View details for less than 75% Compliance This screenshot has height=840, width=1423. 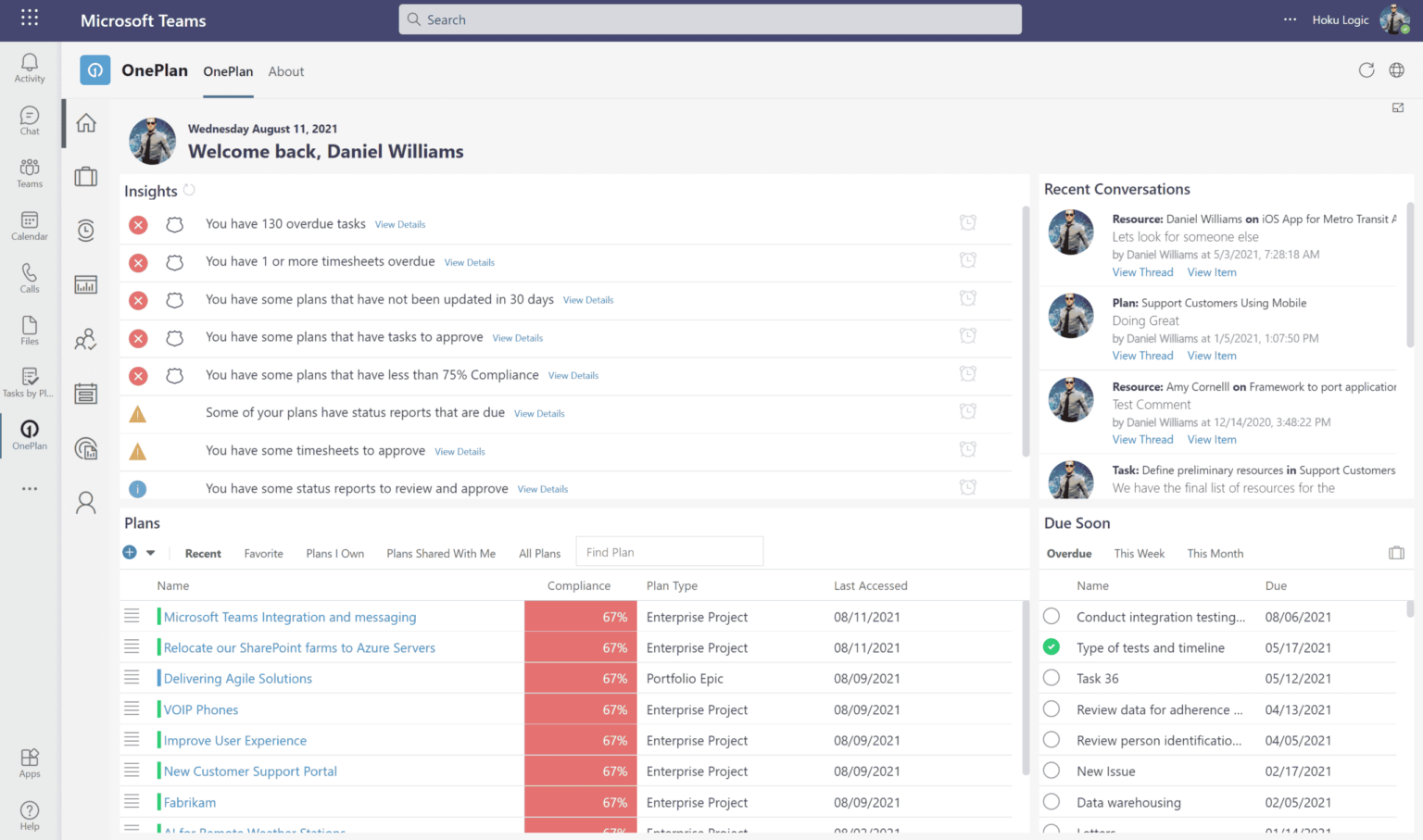point(573,376)
